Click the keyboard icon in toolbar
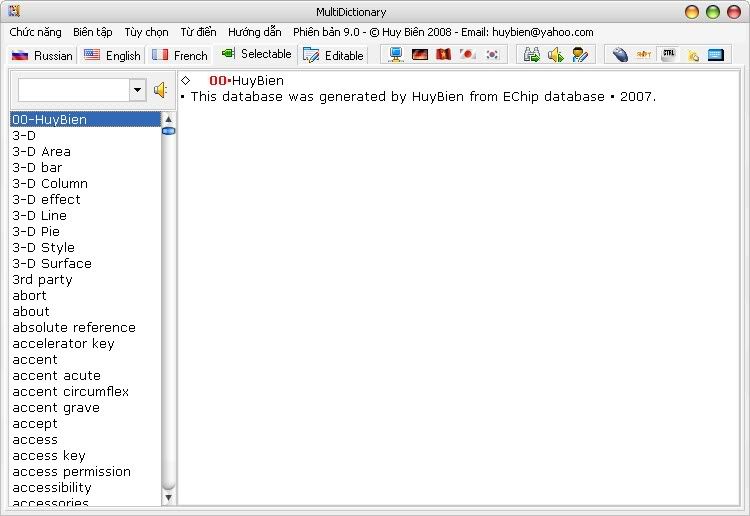 716,54
